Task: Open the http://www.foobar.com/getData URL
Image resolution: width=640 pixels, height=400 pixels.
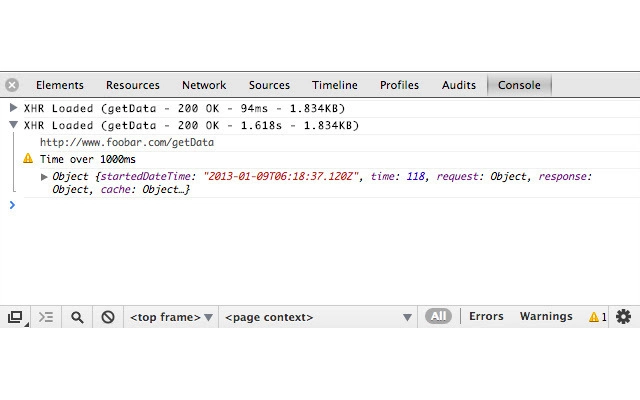Action: 127,142
